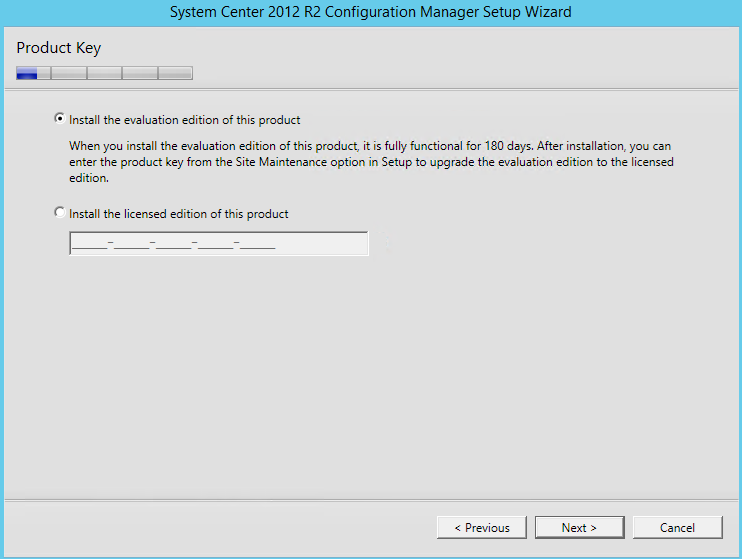
Task: Click the 'Install the licensed edition' label
Action: pos(178,214)
